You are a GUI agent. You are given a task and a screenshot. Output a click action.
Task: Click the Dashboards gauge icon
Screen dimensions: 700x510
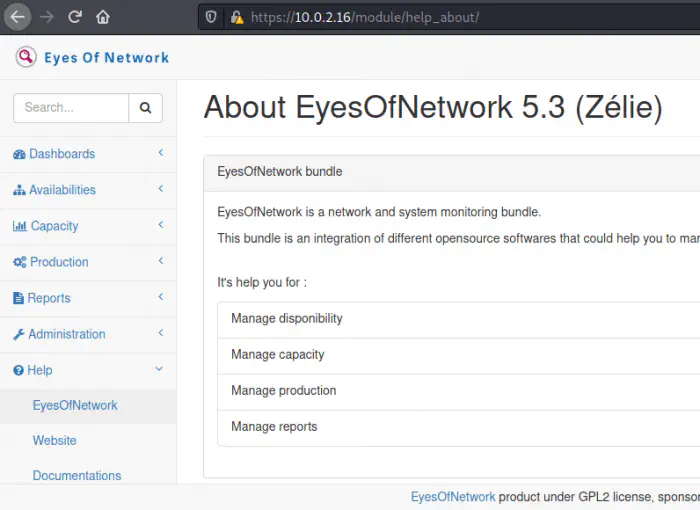pyautogui.click(x=19, y=154)
